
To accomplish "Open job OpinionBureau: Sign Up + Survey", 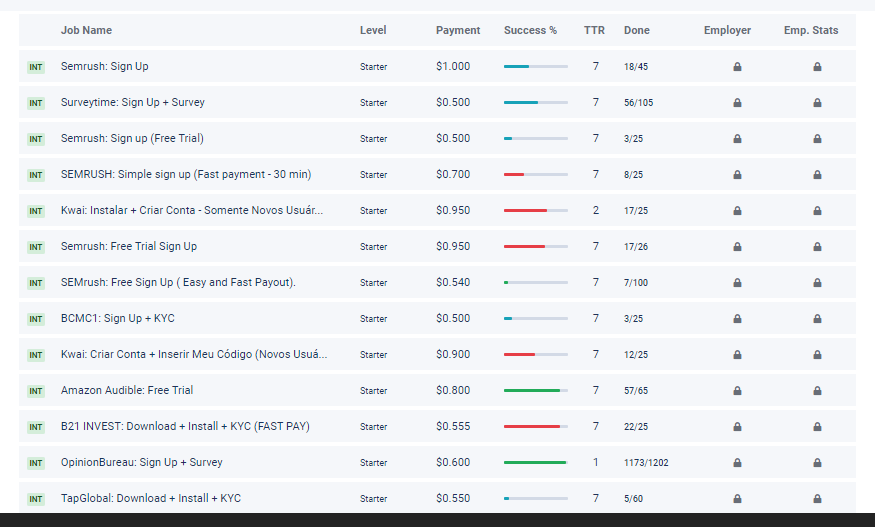I will [142, 462].
